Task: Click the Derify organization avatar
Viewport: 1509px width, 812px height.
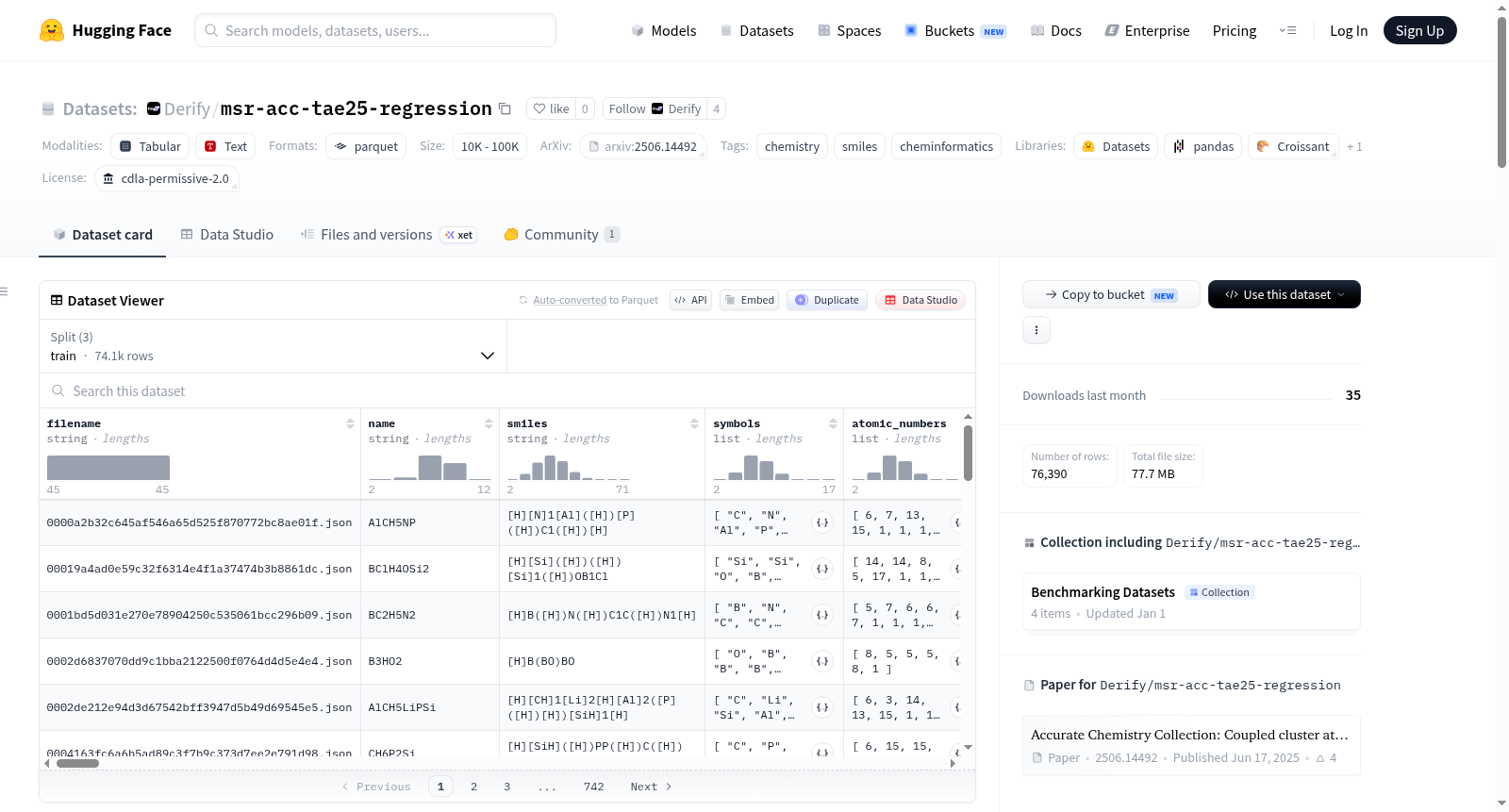Action: pos(154,108)
